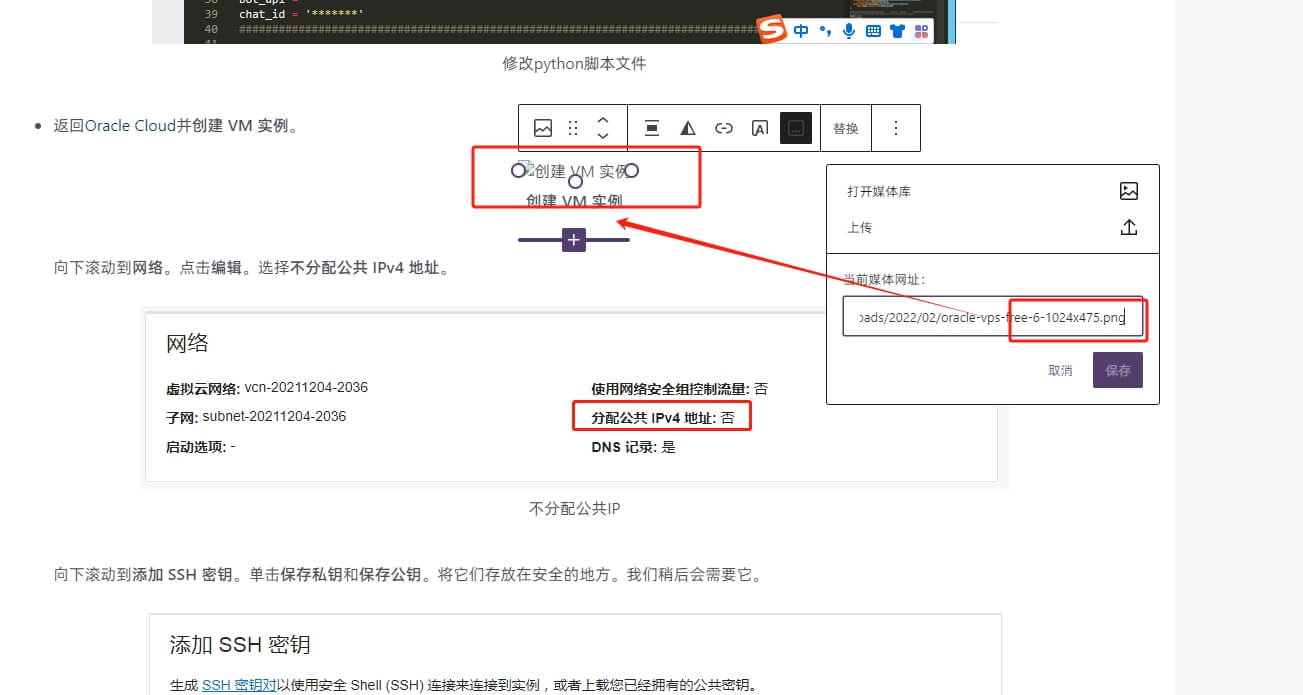Select the image block type icon
The image size is (1303, 695).
543,127
